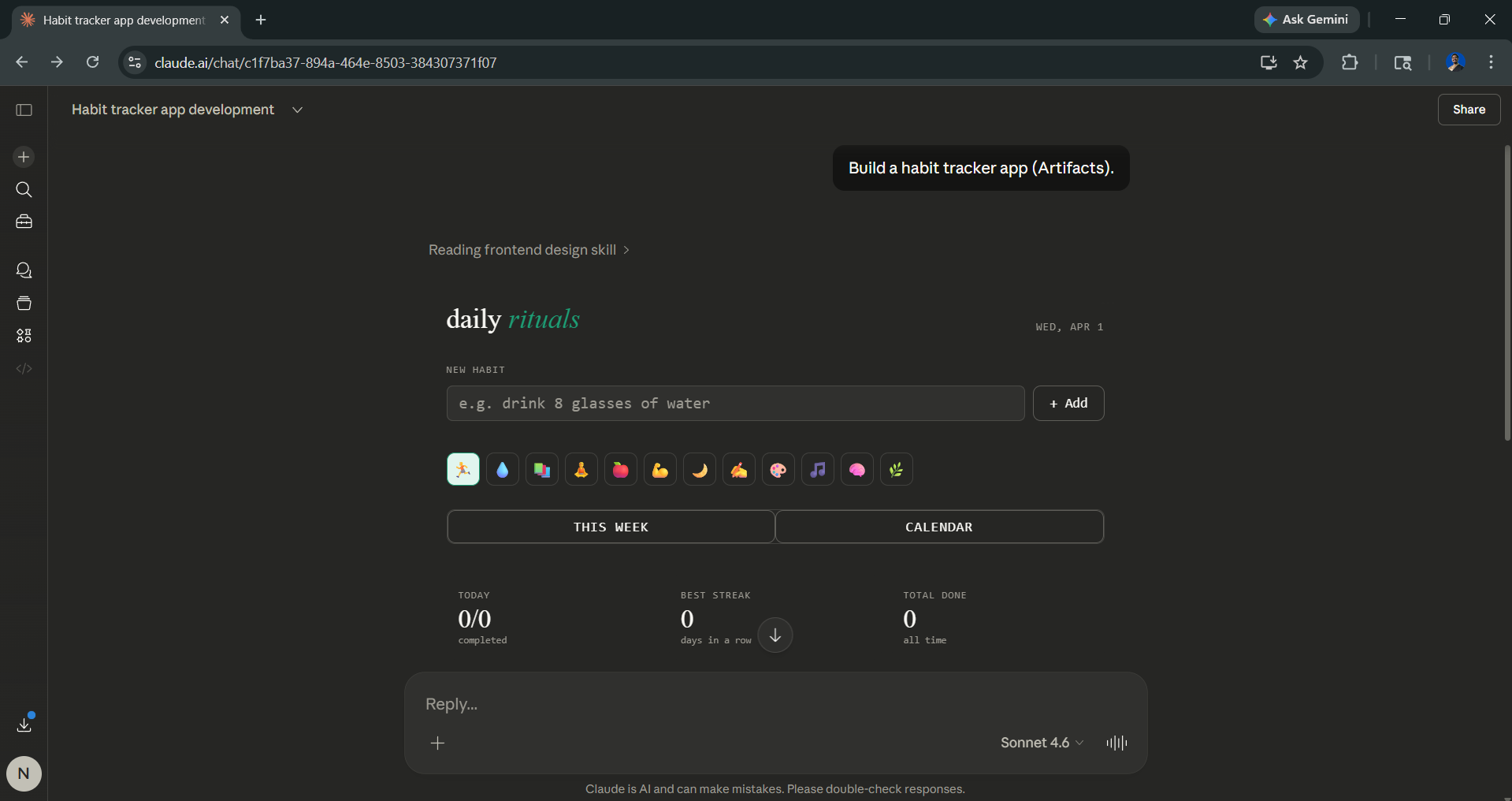Open the Projects icon in sidebar
Screen dimensions: 1512x801
pyautogui.click(x=24, y=304)
